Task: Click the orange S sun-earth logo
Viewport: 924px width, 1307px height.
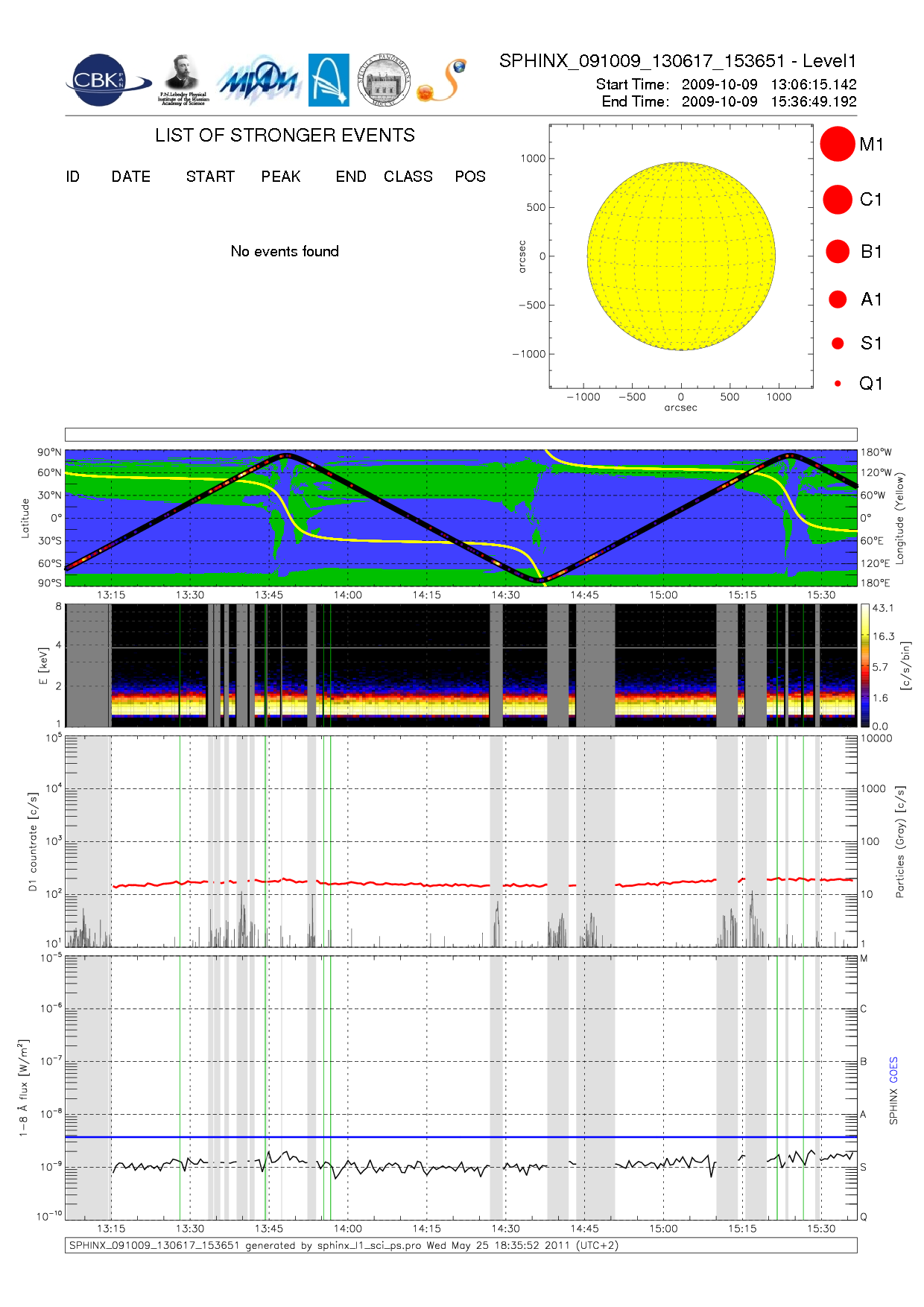Action: pos(442,80)
